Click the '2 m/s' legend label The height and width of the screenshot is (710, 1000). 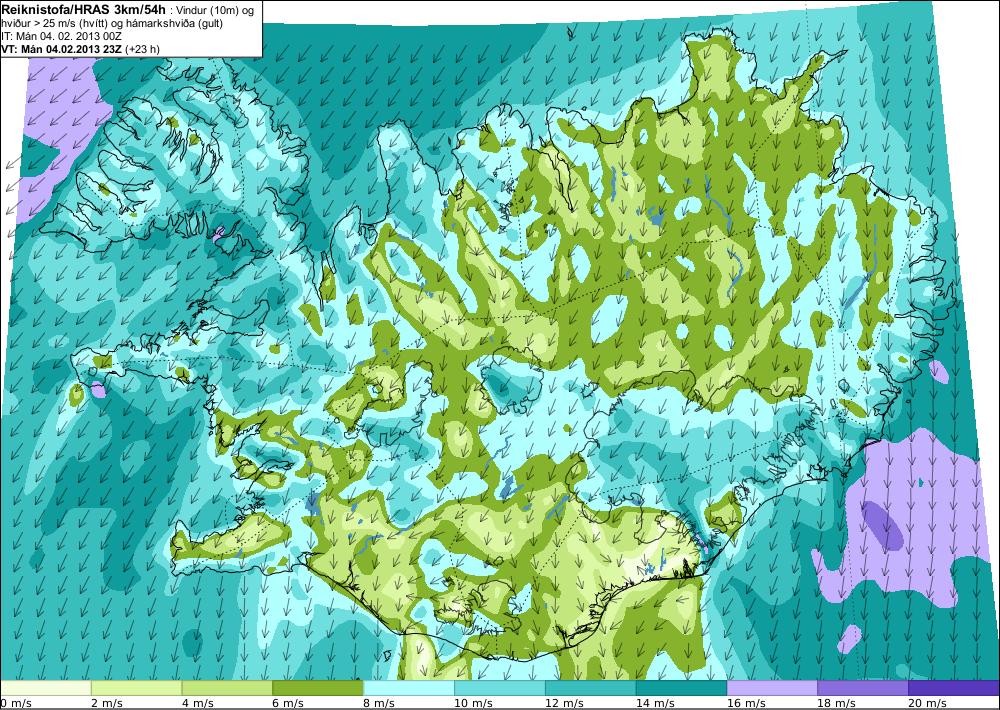107,703
